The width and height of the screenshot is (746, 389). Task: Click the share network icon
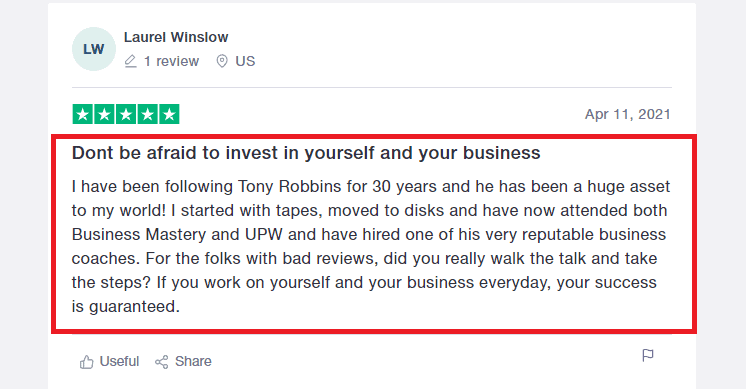[x=162, y=362]
